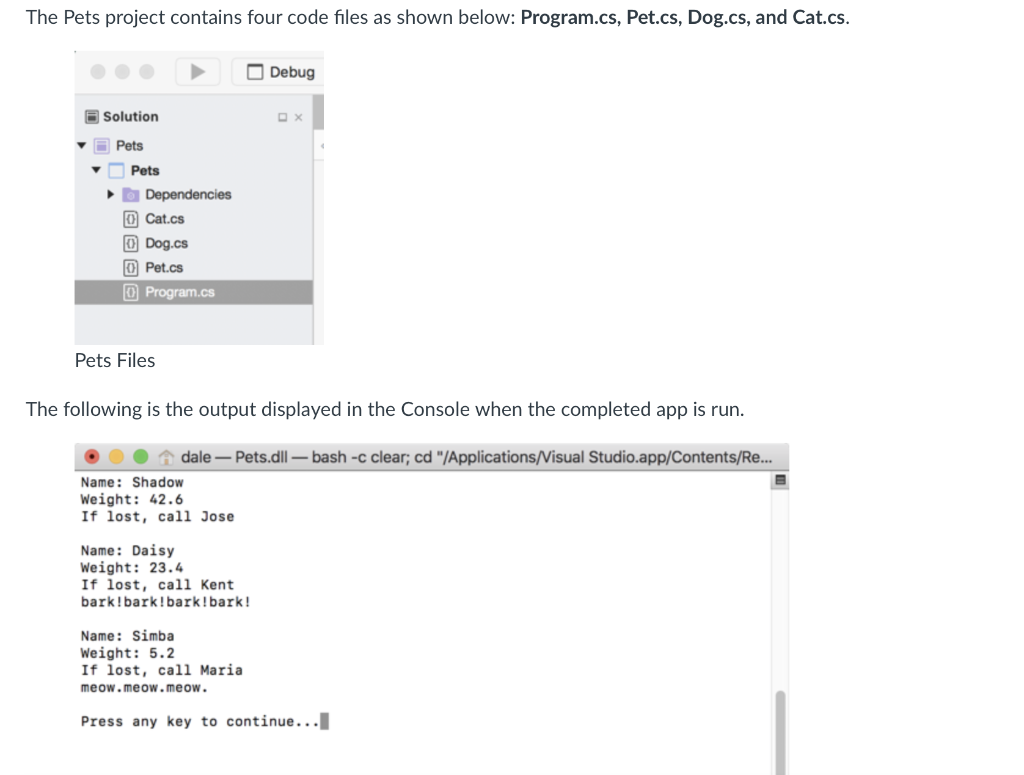
Task: Click the terminal window title text
Action: click(x=476, y=457)
